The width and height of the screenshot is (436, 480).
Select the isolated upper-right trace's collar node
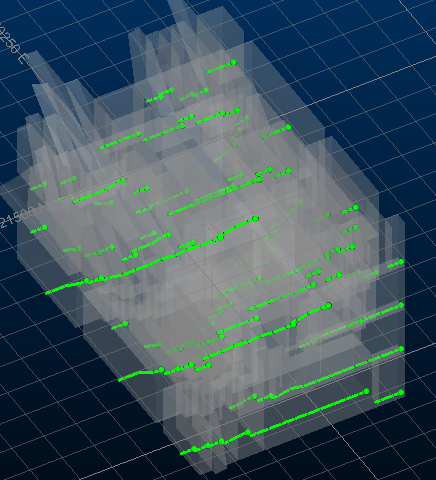coord(288,127)
